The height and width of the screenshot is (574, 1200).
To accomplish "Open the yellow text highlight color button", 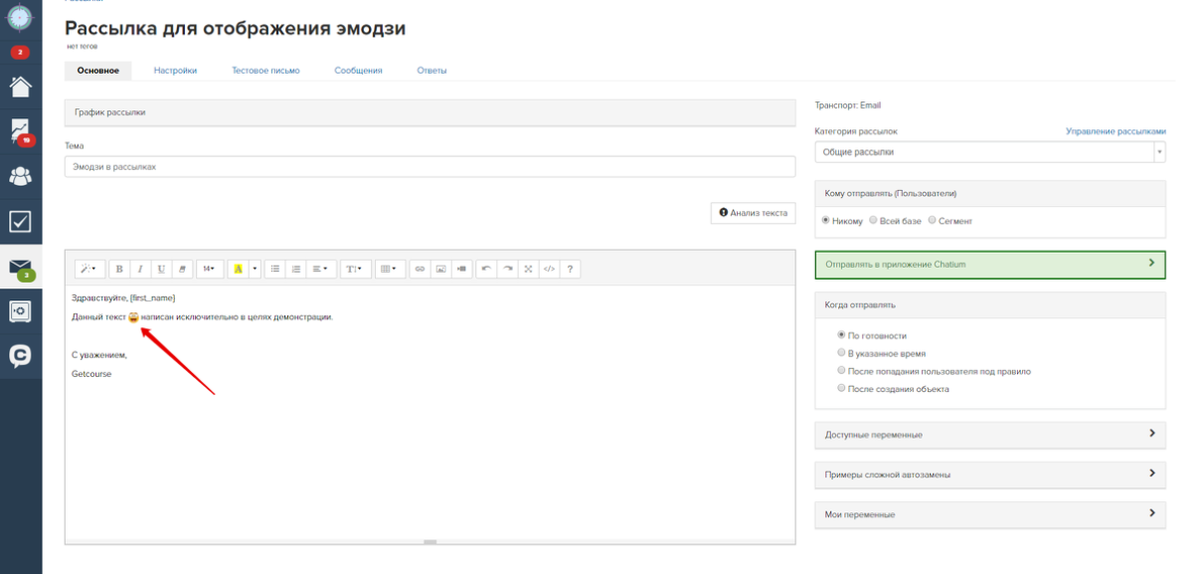I will (237, 269).
